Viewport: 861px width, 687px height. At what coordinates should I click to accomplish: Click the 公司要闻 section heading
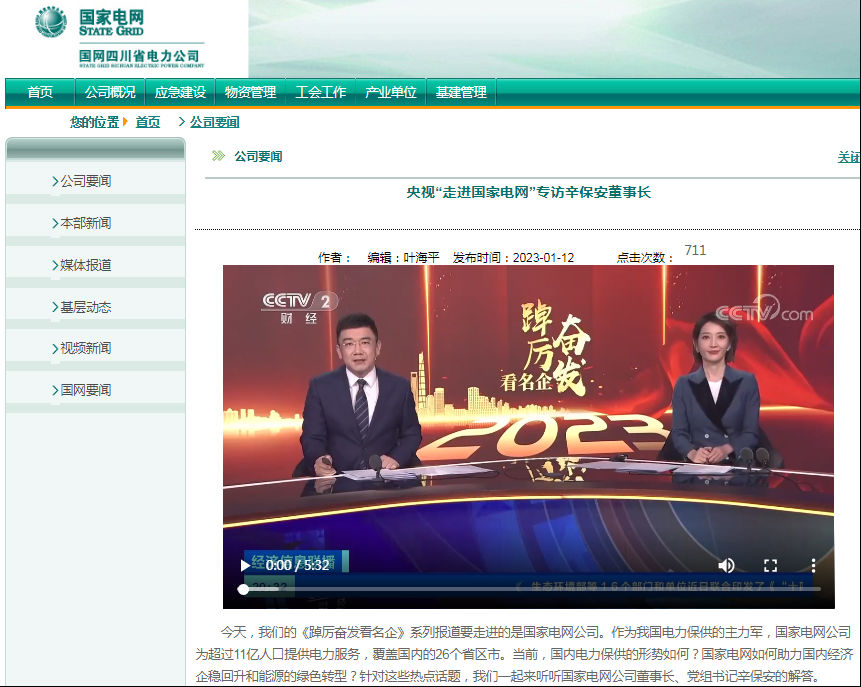258,157
